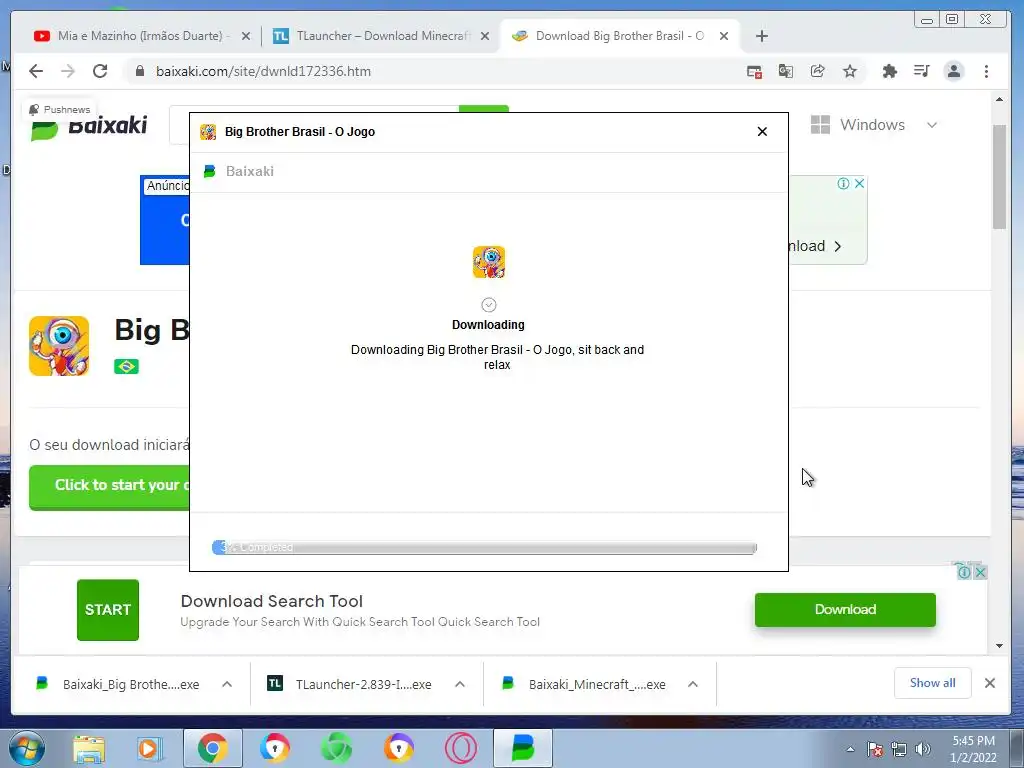Open Windows Explorer from the taskbar
The height and width of the screenshot is (768, 1024).
(x=89, y=748)
